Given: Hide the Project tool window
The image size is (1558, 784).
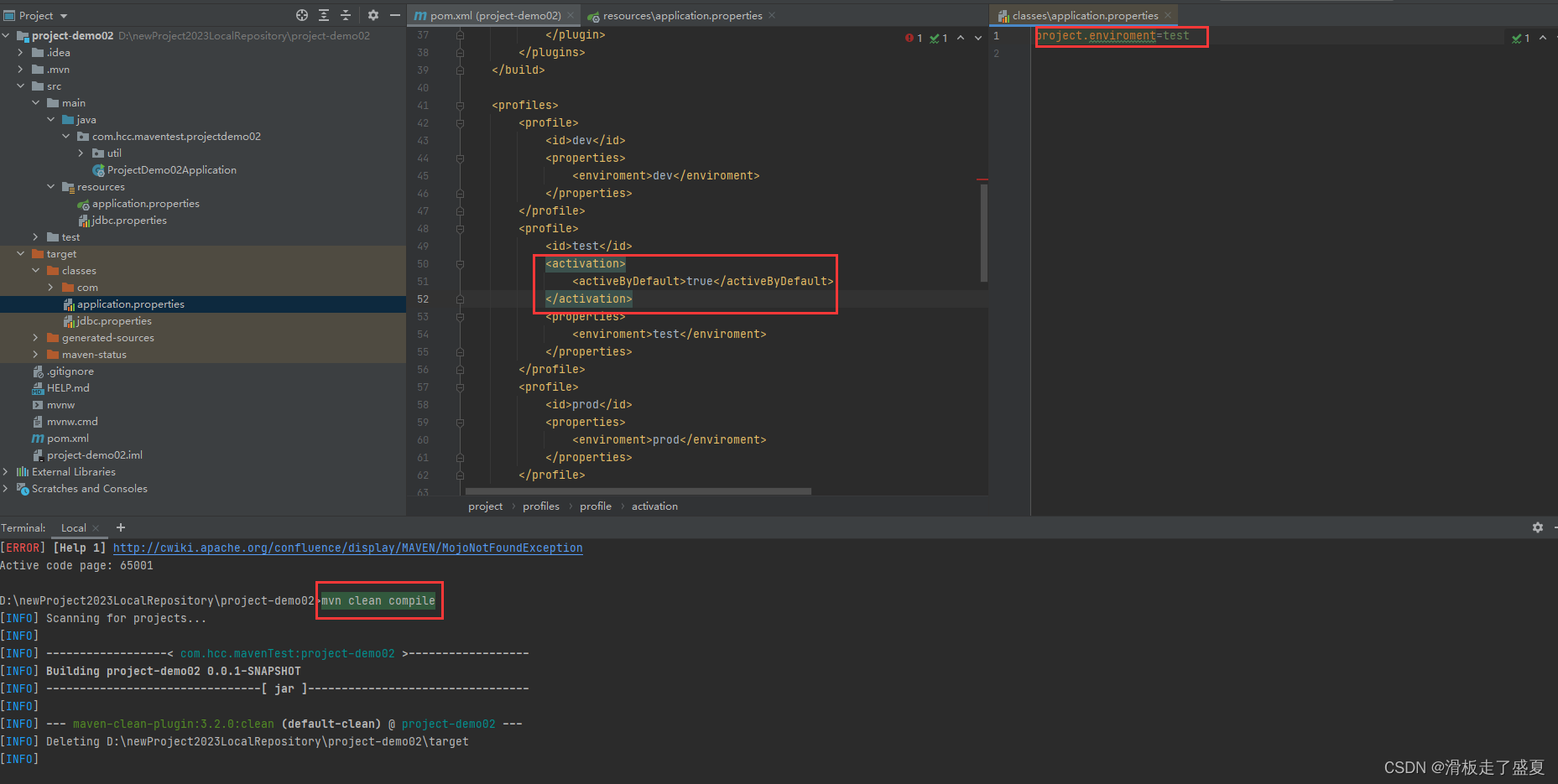Looking at the screenshot, I should (x=394, y=15).
